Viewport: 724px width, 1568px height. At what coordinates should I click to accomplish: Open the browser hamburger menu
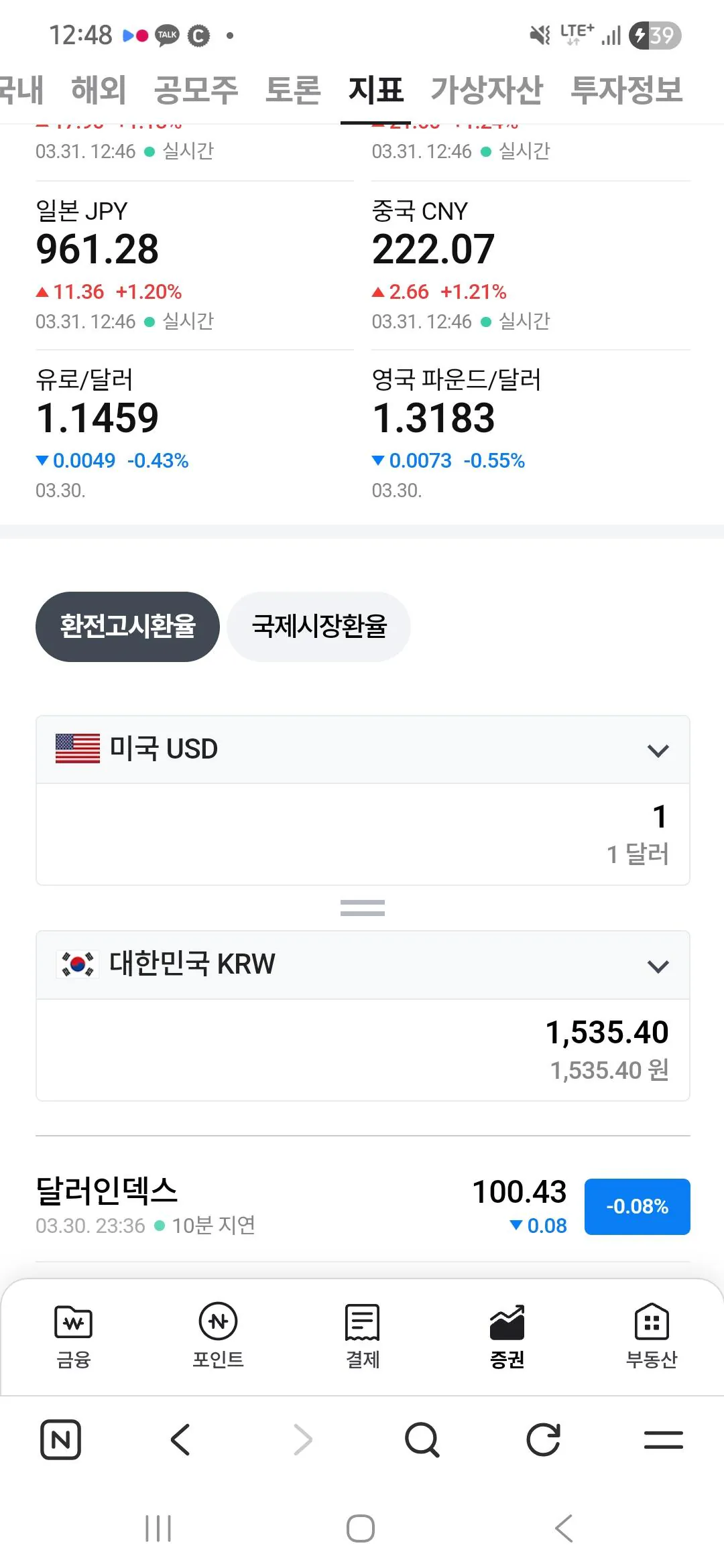pyautogui.click(x=663, y=1439)
